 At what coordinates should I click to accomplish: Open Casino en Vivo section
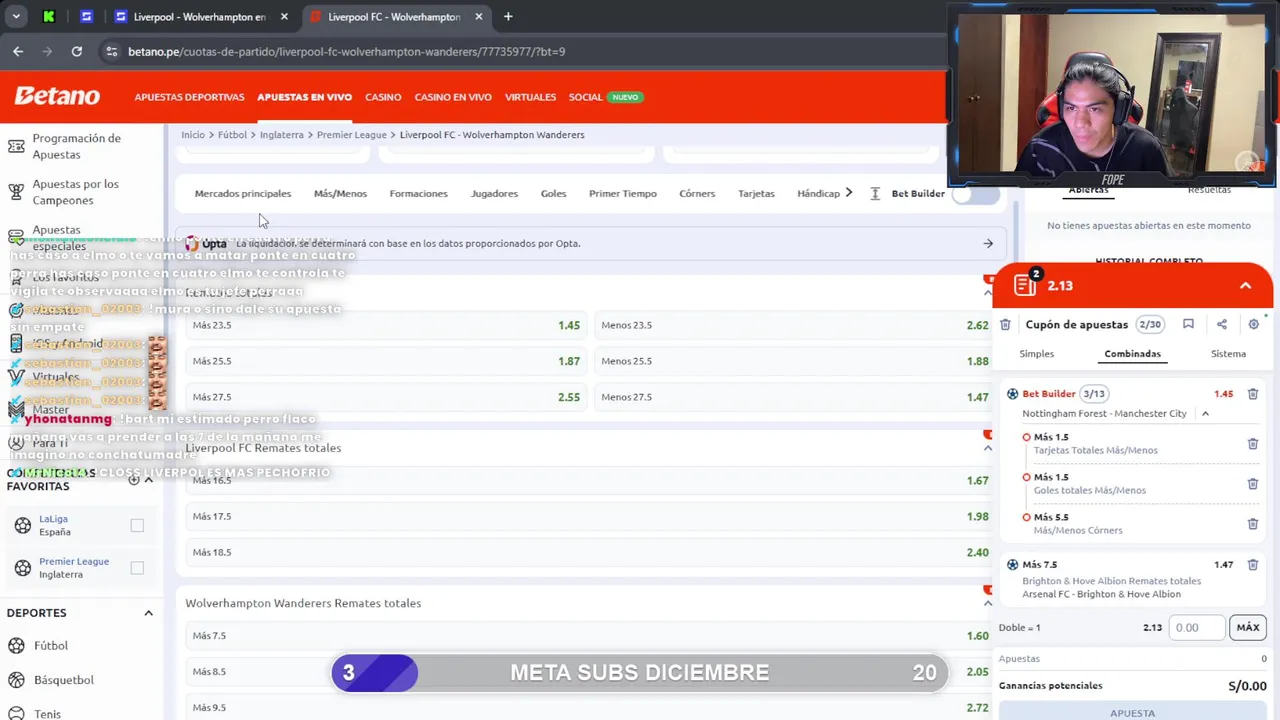[x=453, y=97]
